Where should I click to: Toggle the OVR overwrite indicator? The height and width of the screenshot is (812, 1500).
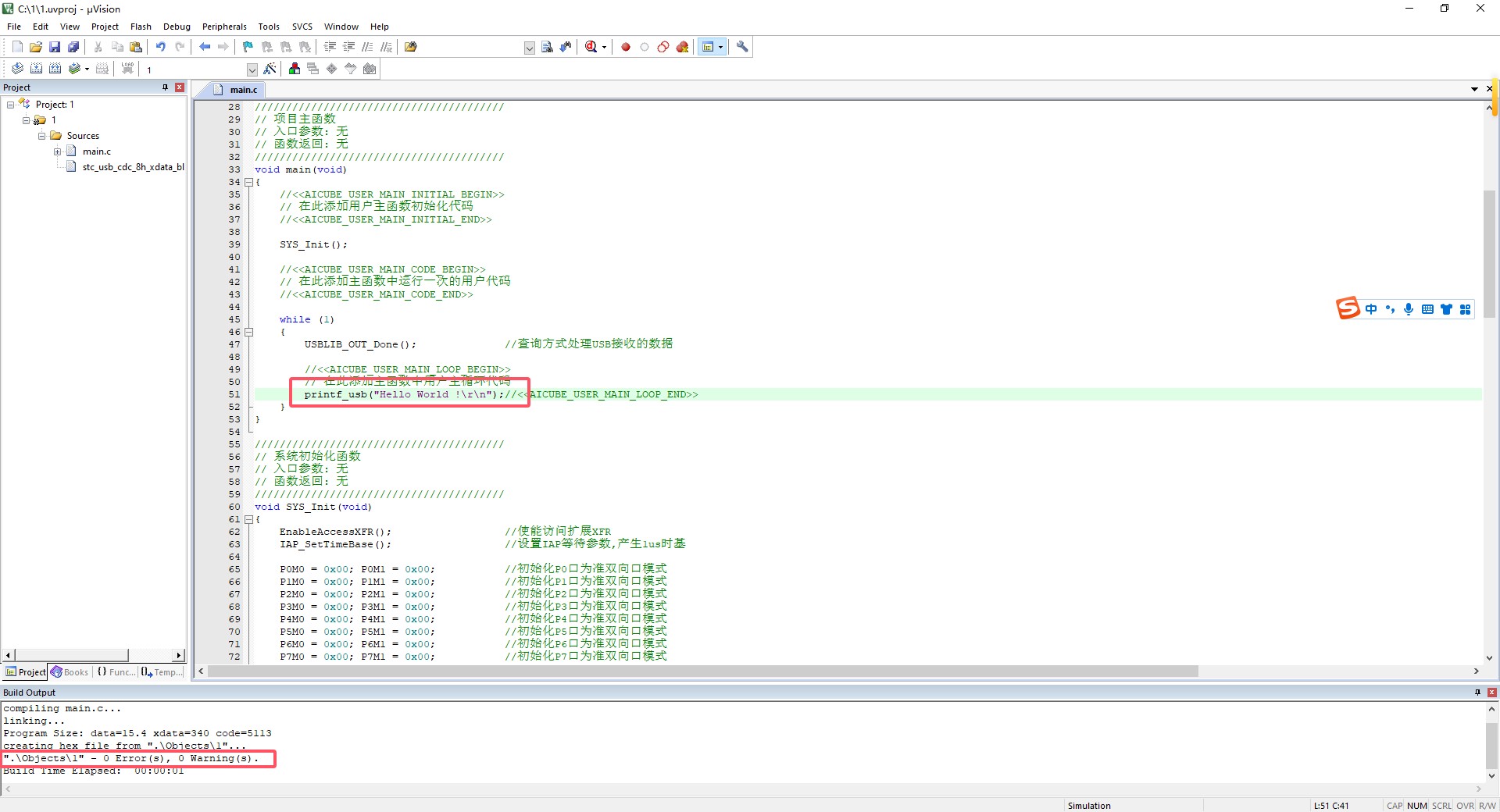pyautogui.click(x=1465, y=806)
